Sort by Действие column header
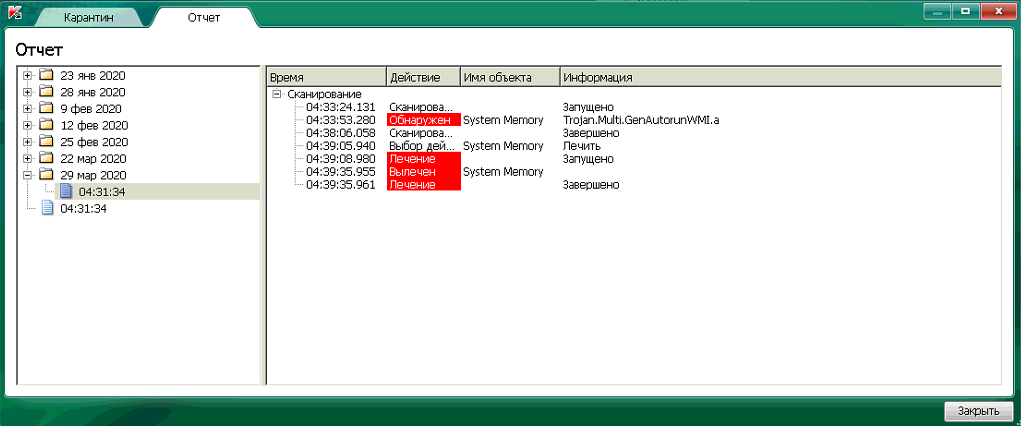Viewport: 1021px width, 426px height. pos(424,77)
